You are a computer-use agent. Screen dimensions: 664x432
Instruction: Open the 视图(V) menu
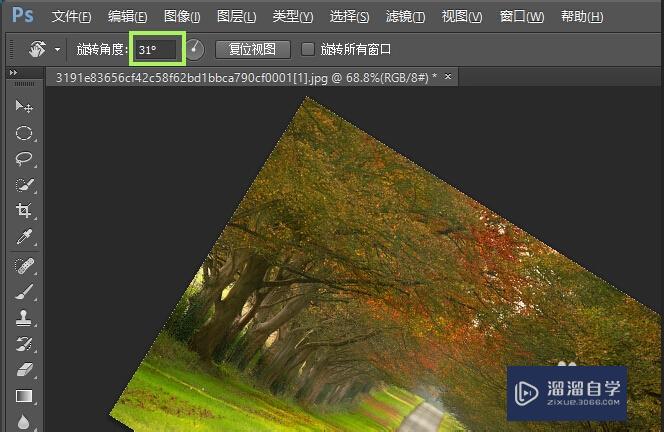click(x=462, y=17)
